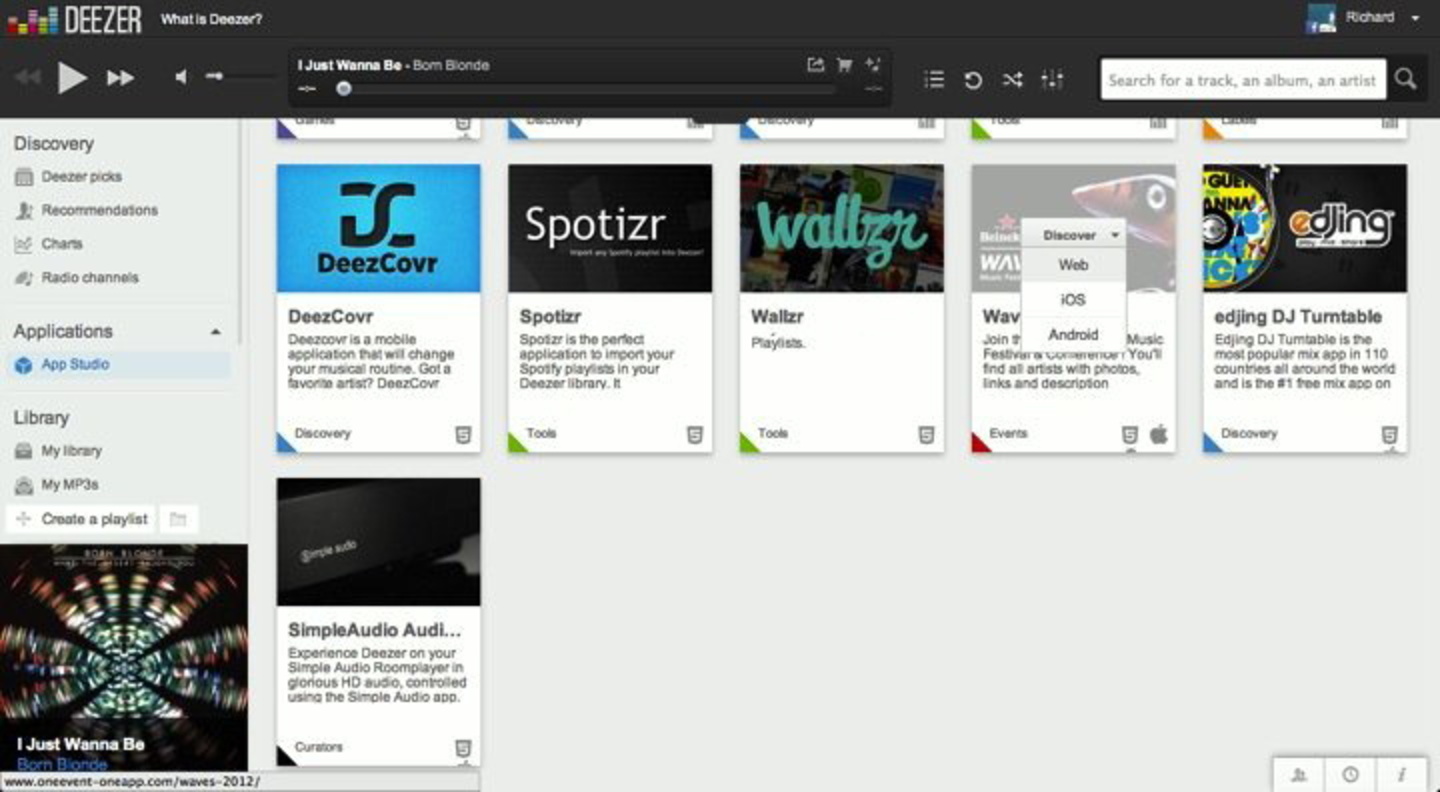Image resolution: width=1440 pixels, height=792 pixels.
Task: Click the search magnifier button
Action: [x=1405, y=79]
